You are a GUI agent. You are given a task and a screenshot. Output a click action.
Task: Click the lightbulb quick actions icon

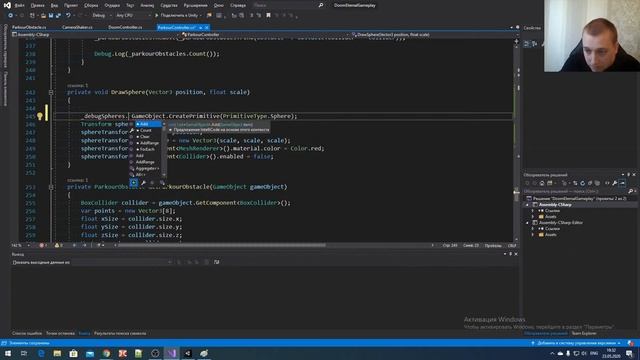40,116
